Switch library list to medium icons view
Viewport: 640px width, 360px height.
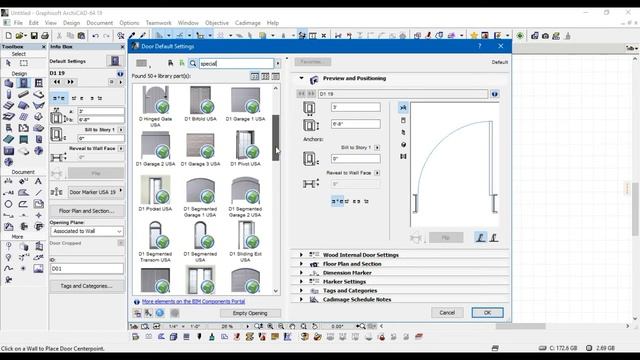coord(265,76)
